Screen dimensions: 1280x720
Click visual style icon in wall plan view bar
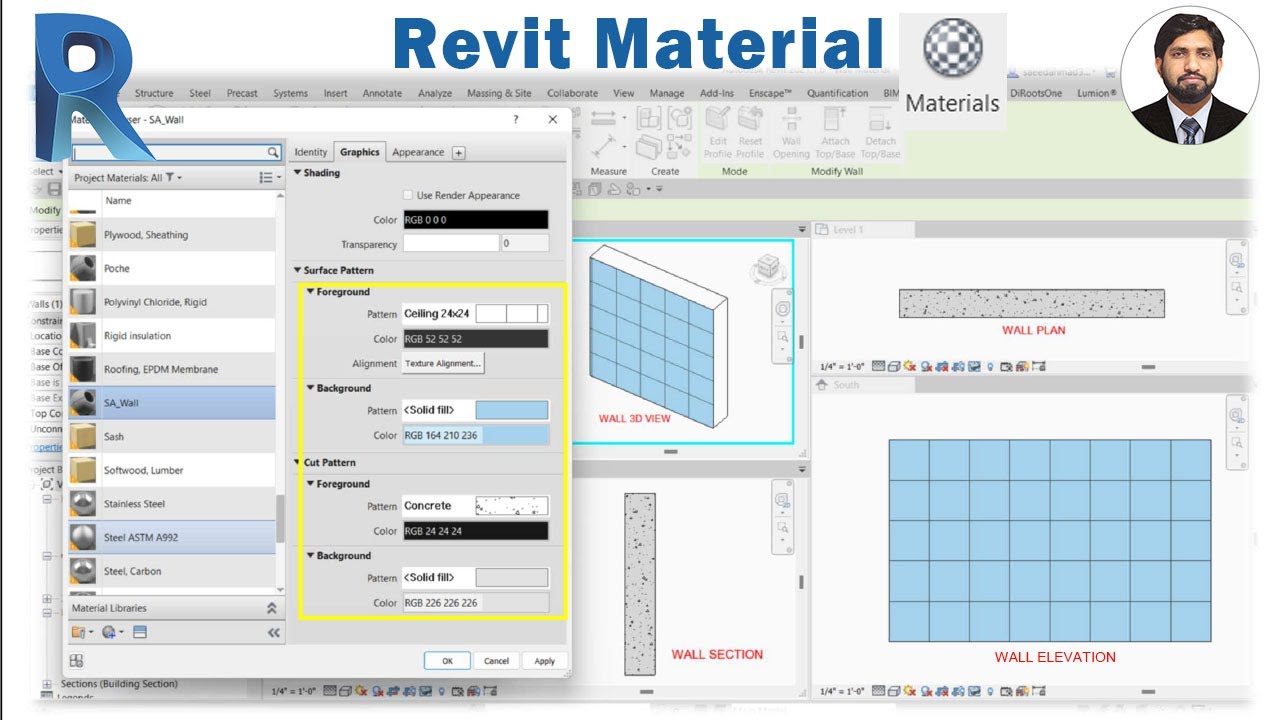pos(895,367)
